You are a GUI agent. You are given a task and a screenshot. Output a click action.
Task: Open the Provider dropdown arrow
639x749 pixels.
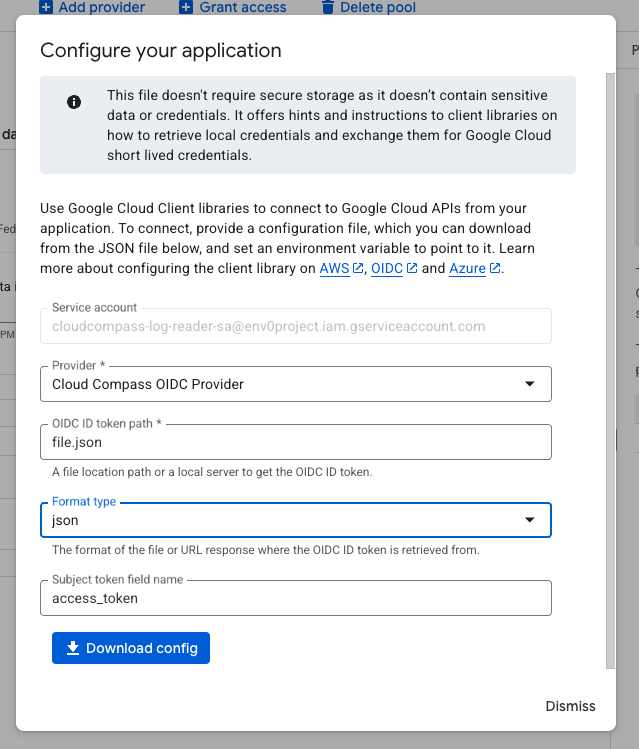pyautogui.click(x=529, y=384)
